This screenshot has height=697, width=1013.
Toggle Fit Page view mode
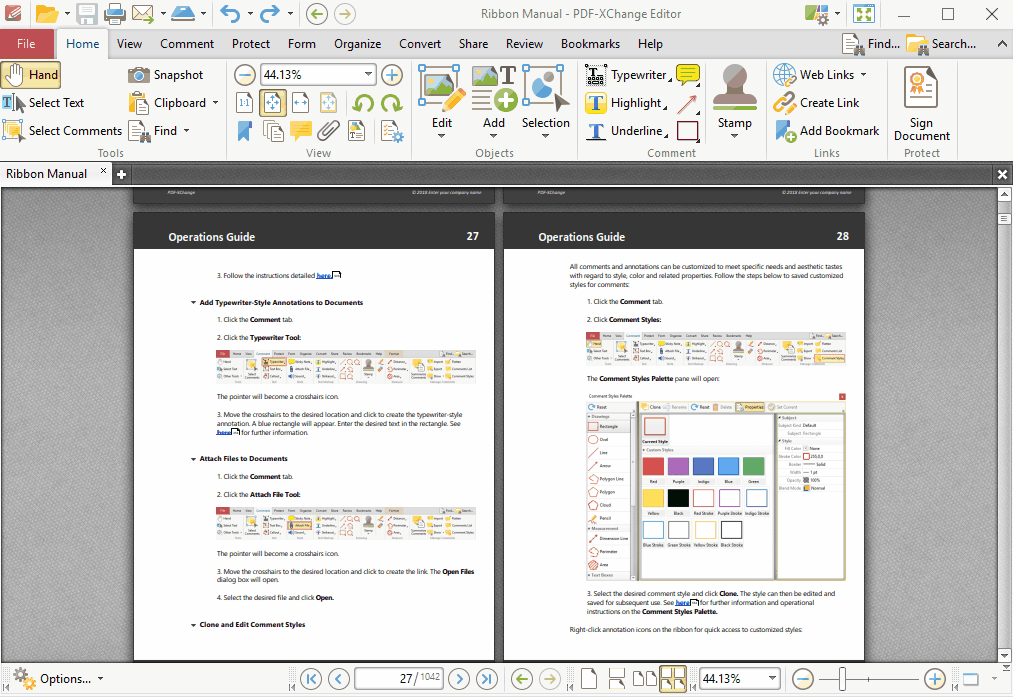click(273, 103)
